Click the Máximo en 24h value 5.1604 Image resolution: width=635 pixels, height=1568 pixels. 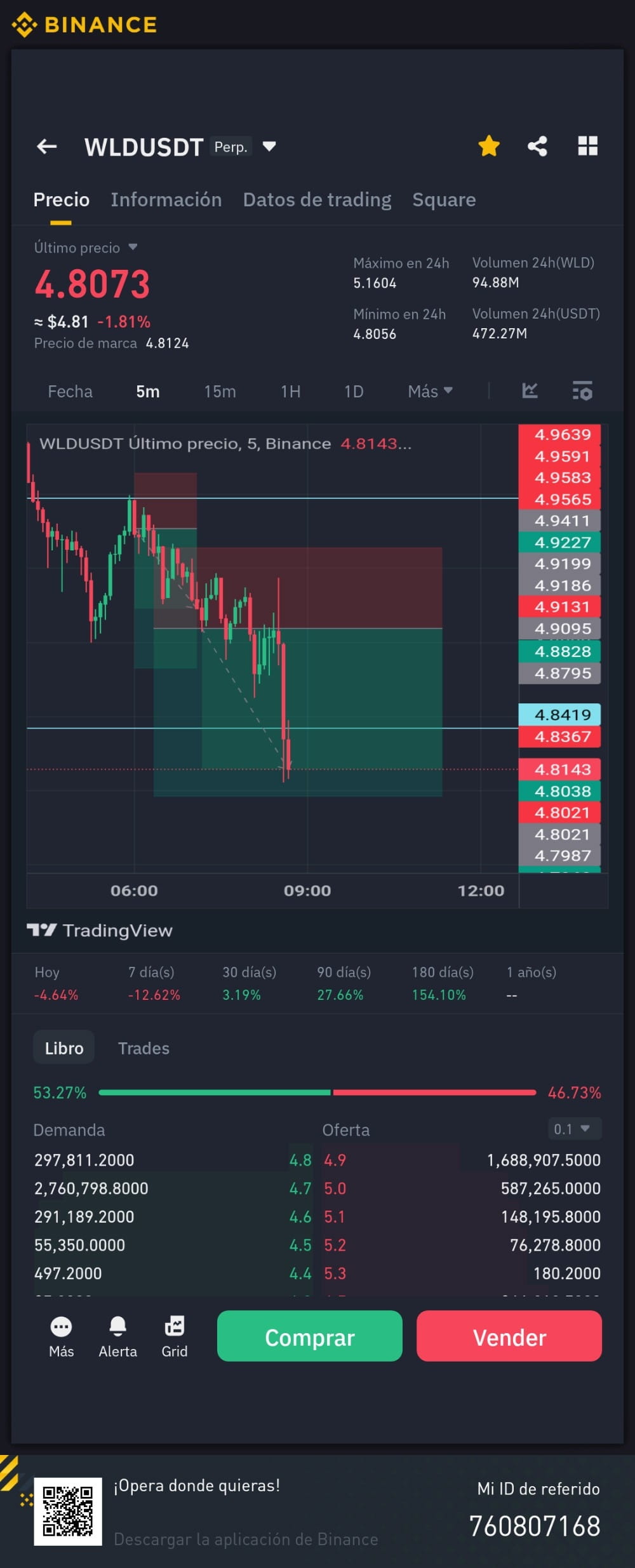[x=375, y=283]
